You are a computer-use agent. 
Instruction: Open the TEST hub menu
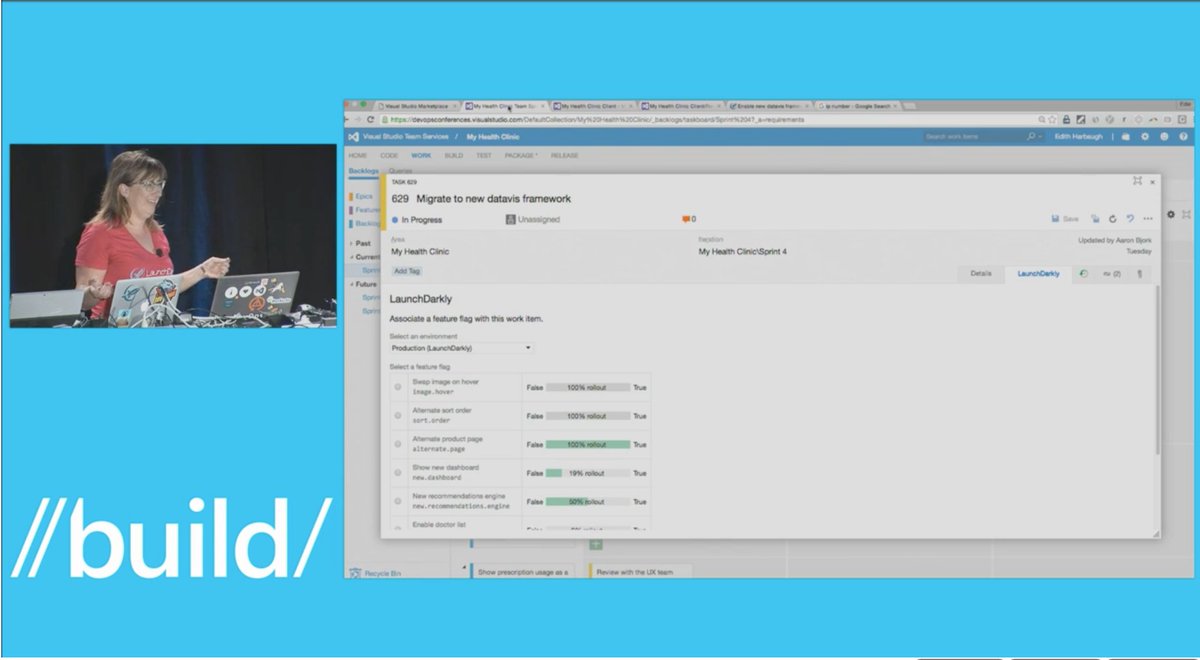484,156
